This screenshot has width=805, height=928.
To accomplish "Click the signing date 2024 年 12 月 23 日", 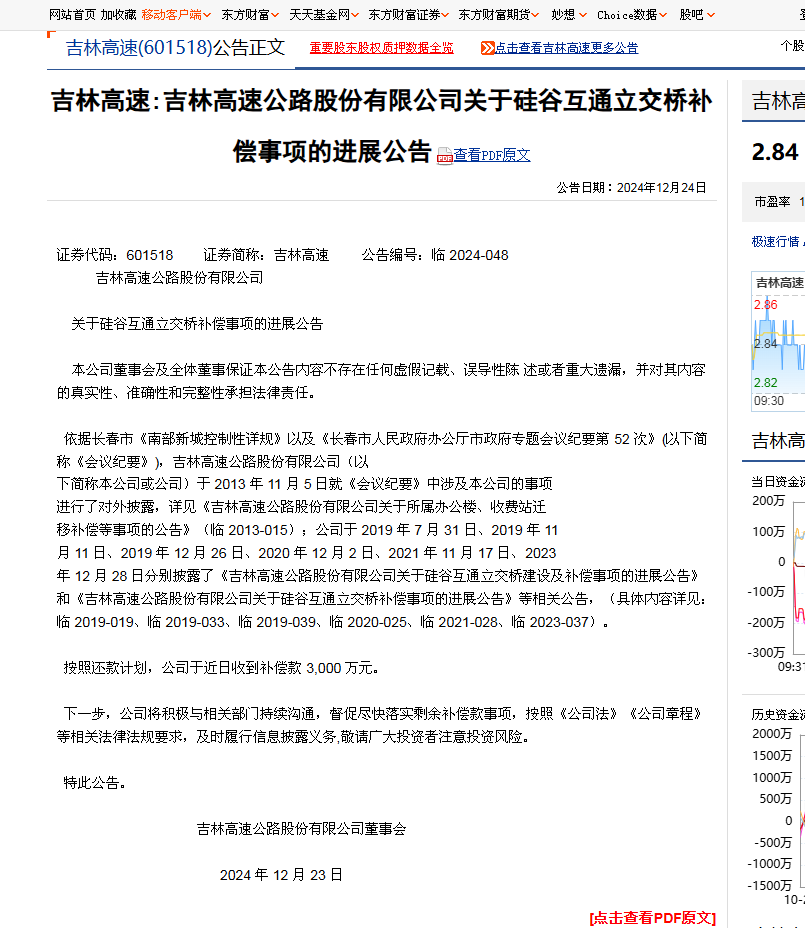I will click(281, 875).
